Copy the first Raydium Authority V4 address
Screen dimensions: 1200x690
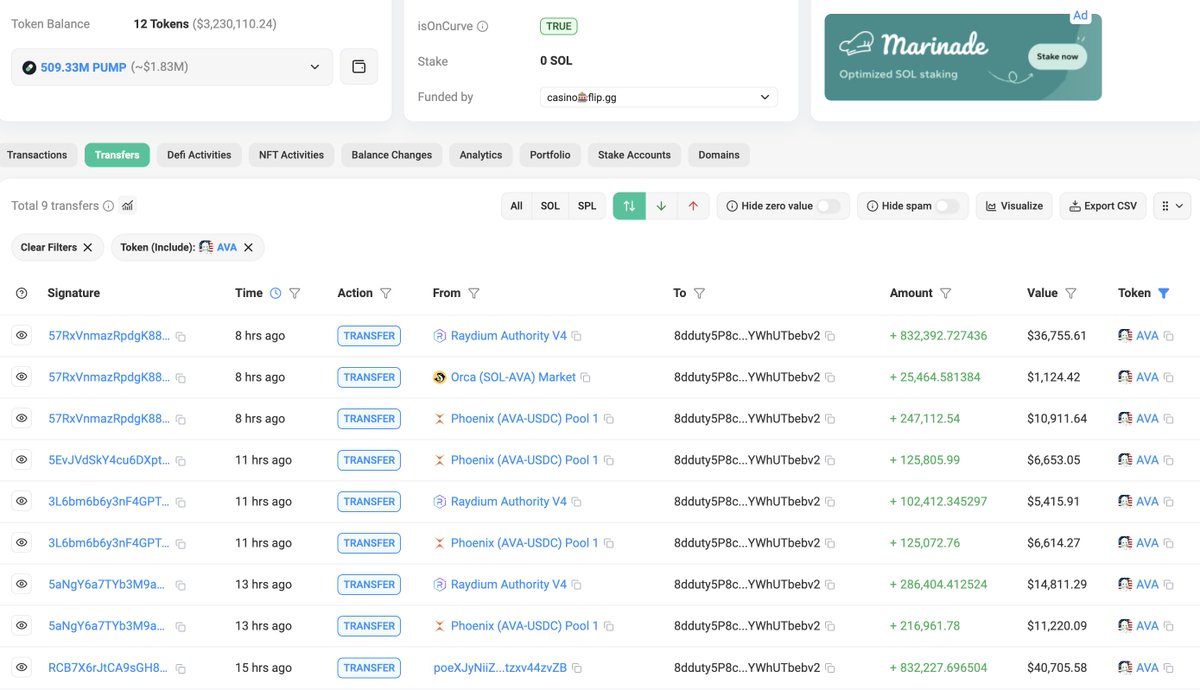[577, 336]
